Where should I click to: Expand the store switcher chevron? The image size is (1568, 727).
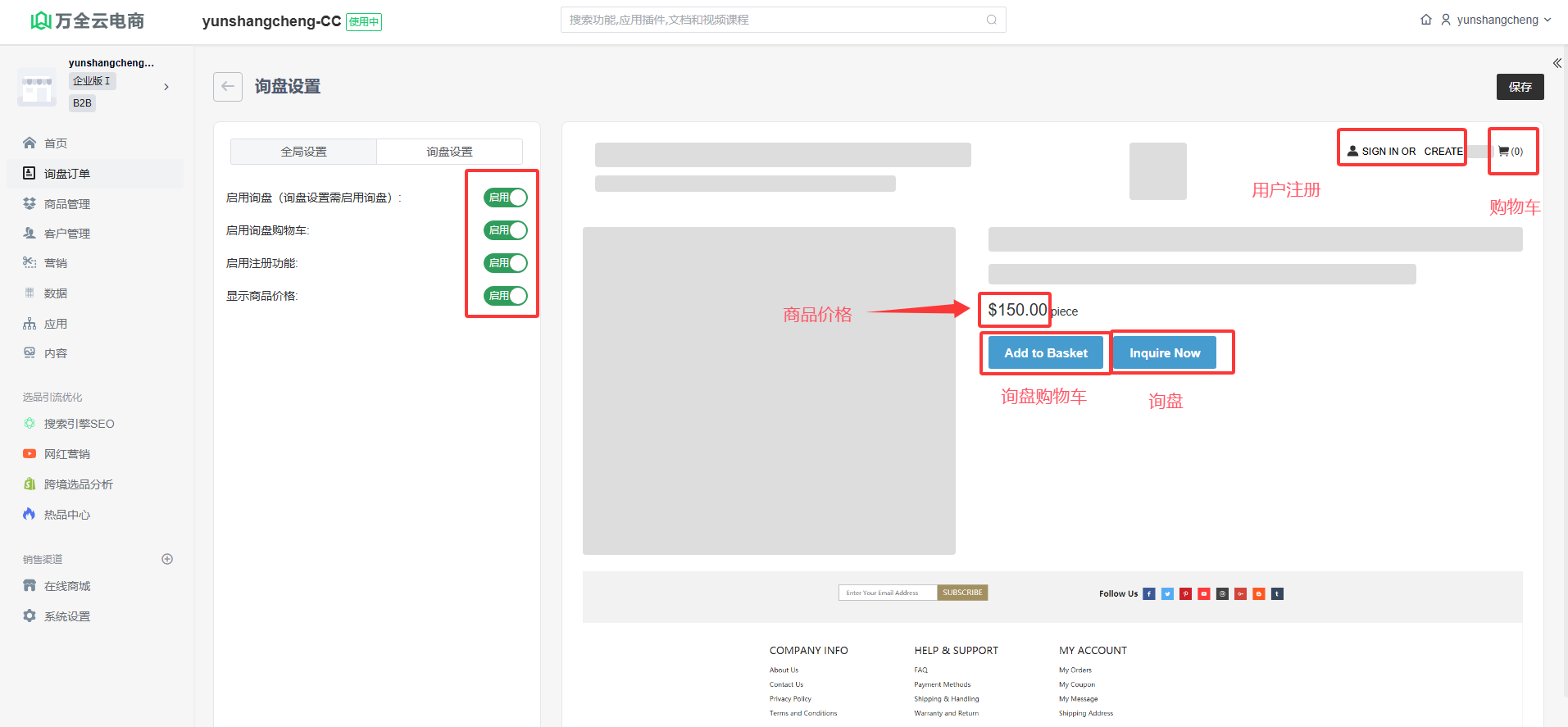(166, 87)
